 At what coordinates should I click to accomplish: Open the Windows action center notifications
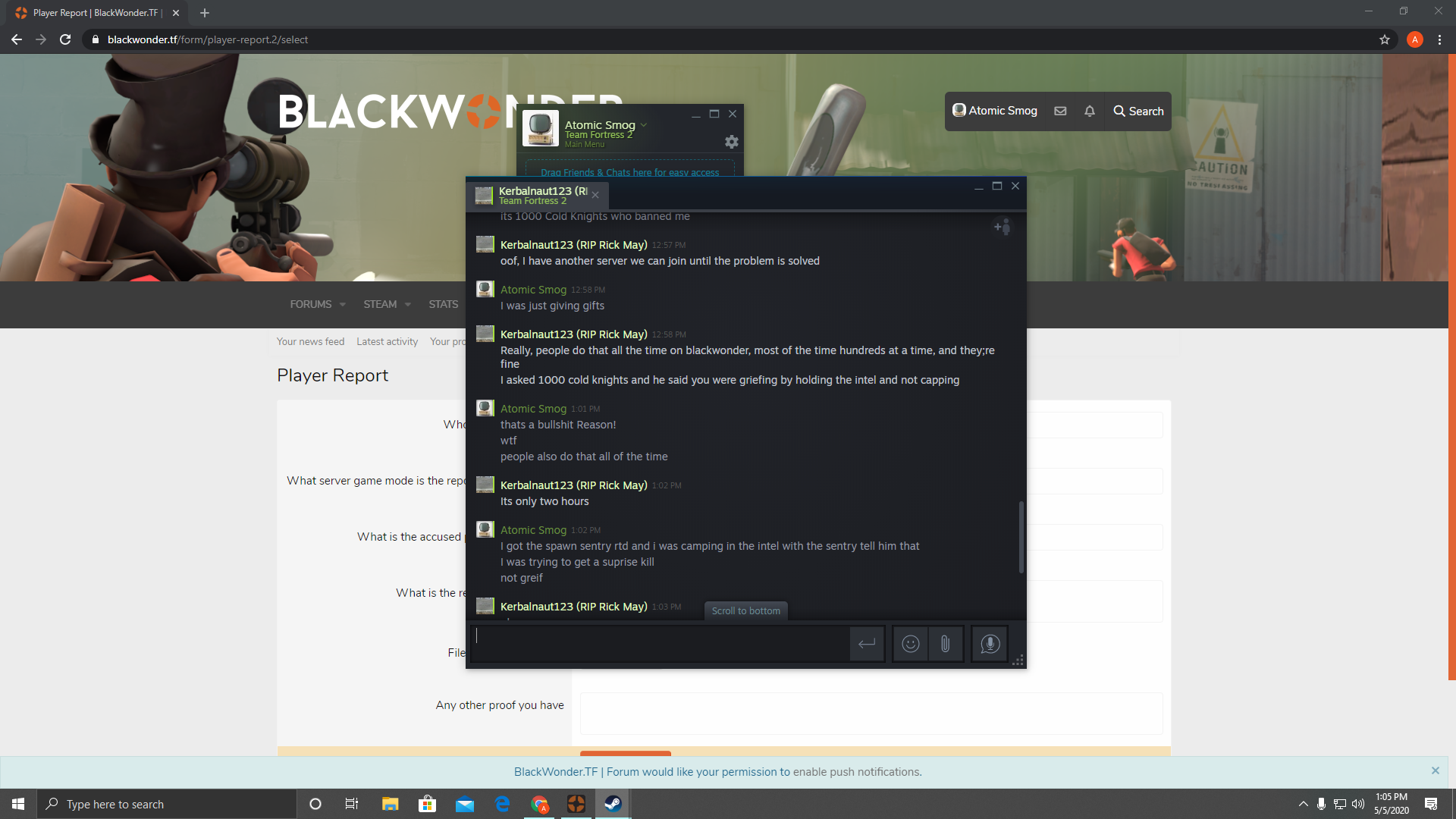(x=1431, y=804)
